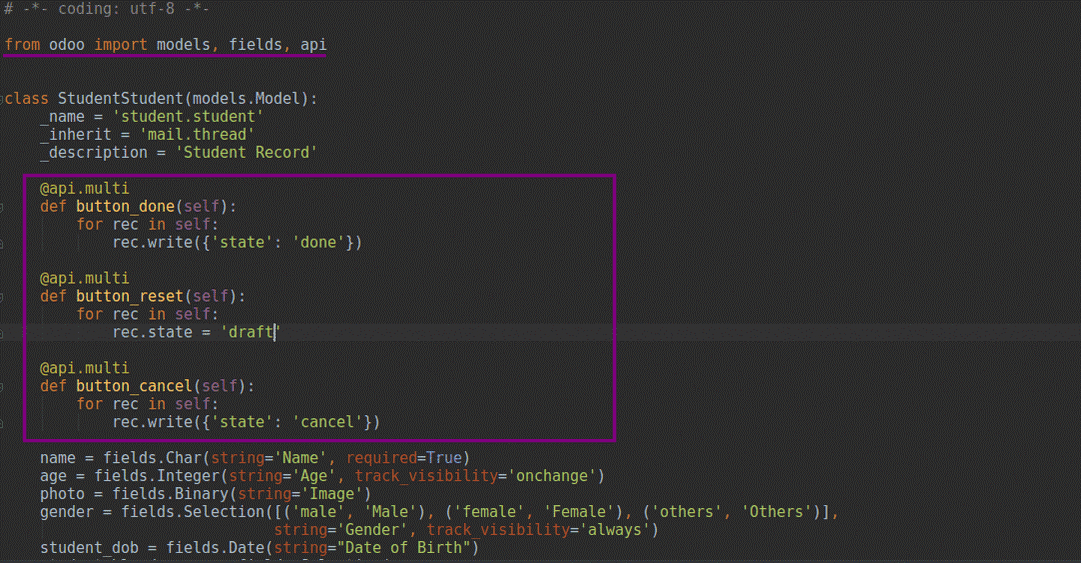The image size is (1081, 563).
Task: Click 'fields.Char' in the name field
Action: coord(152,458)
